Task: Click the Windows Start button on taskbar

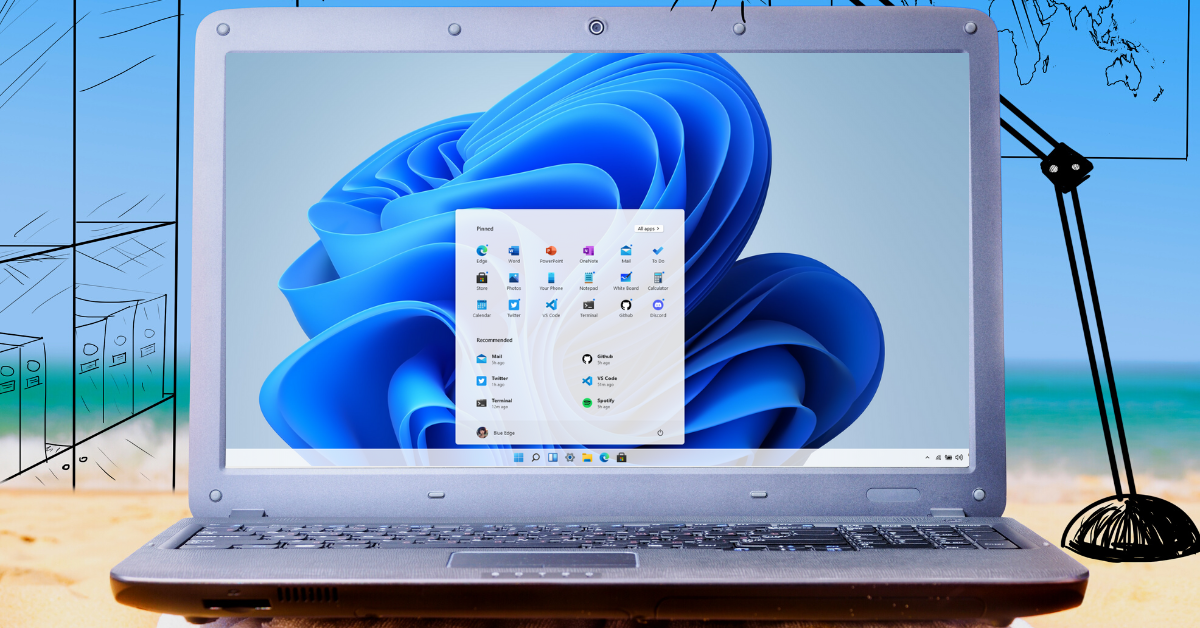Action: pyautogui.click(x=518, y=457)
